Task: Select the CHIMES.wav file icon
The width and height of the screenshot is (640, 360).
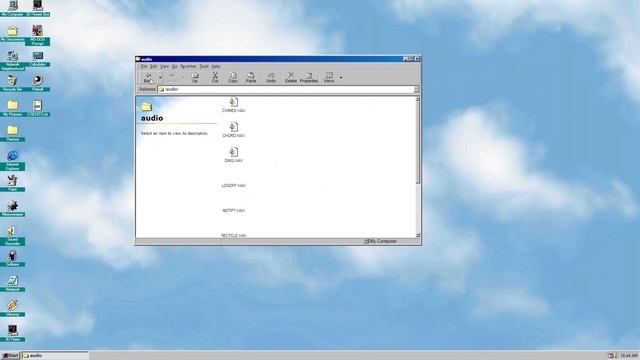Action: 233,102
